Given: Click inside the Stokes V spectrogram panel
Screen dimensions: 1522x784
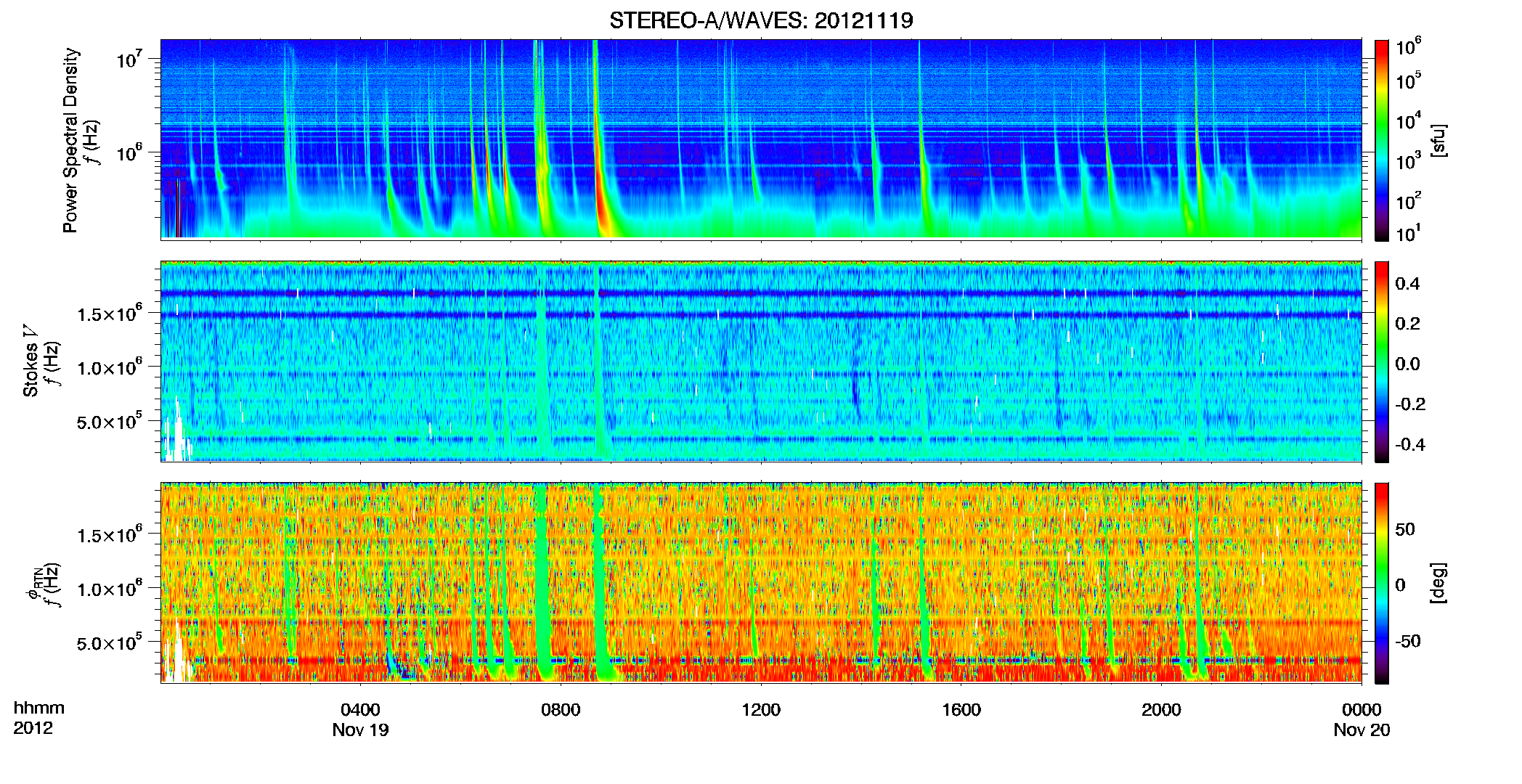Looking at the screenshot, I should pyautogui.click(x=761, y=362).
